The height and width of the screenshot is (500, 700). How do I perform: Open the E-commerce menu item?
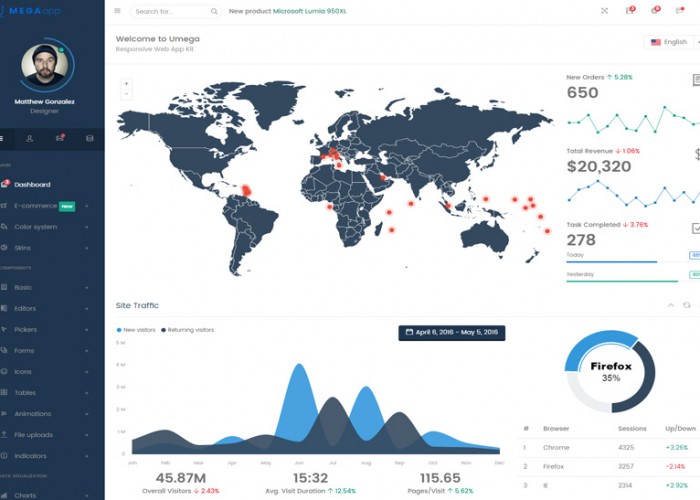36,206
